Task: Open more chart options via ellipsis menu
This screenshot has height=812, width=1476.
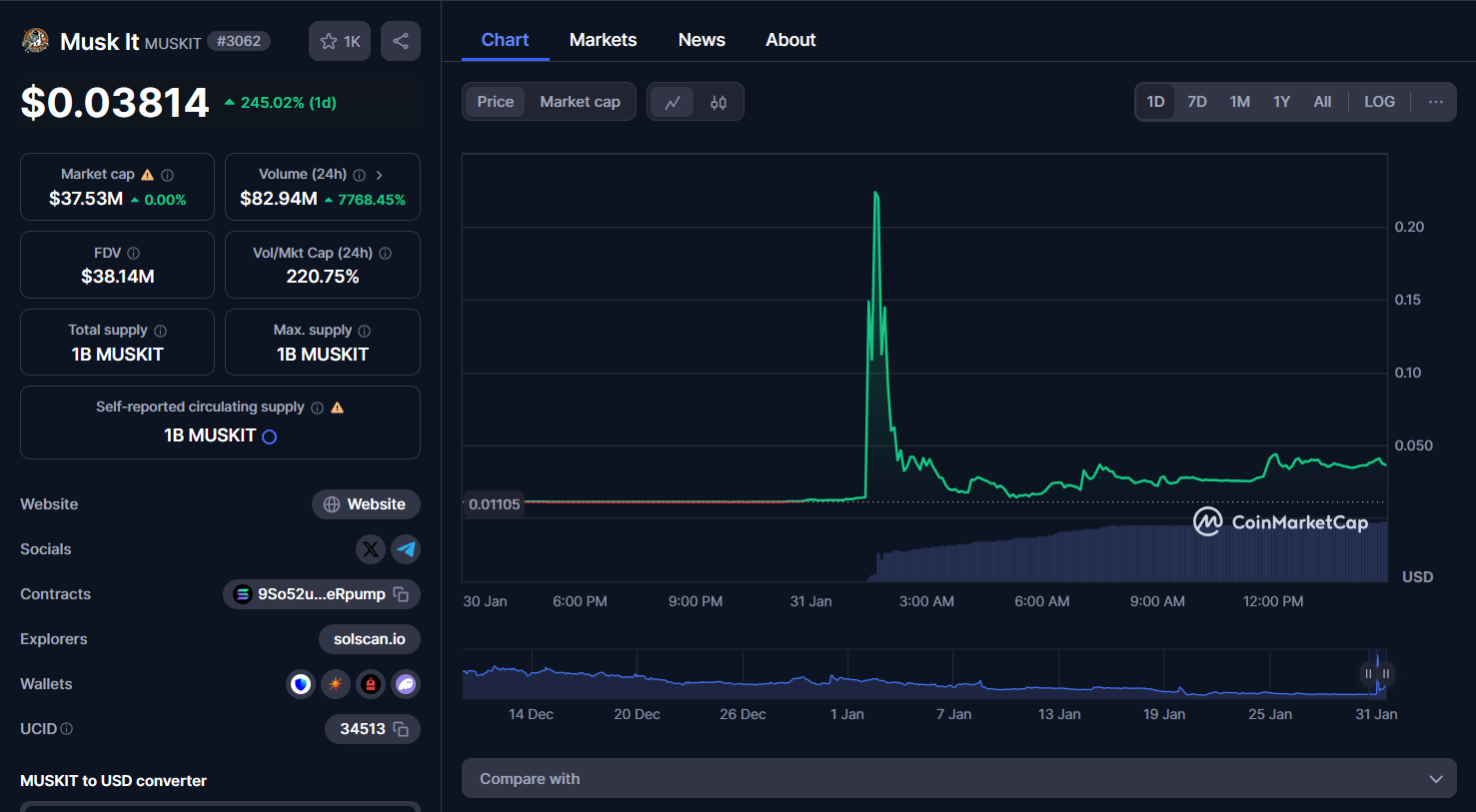Action: pyautogui.click(x=1436, y=101)
